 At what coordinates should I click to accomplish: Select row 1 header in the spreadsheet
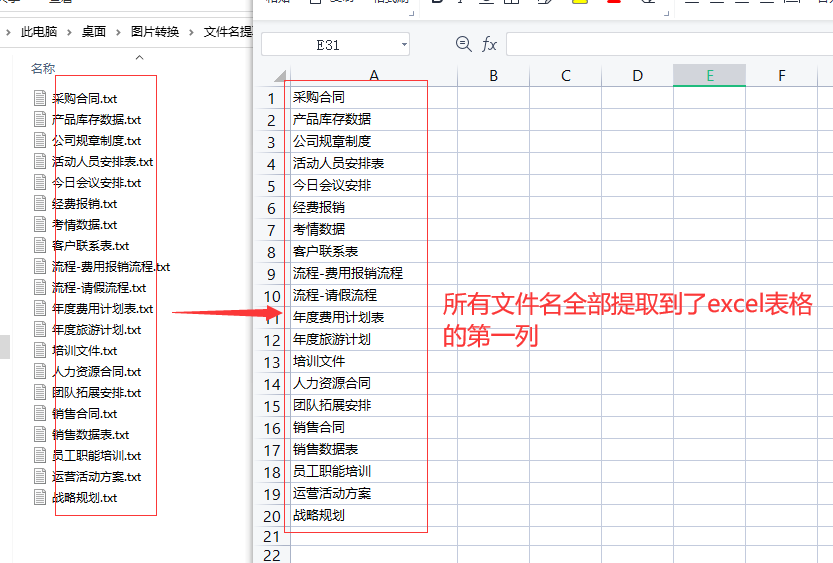pyautogui.click(x=271, y=99)
